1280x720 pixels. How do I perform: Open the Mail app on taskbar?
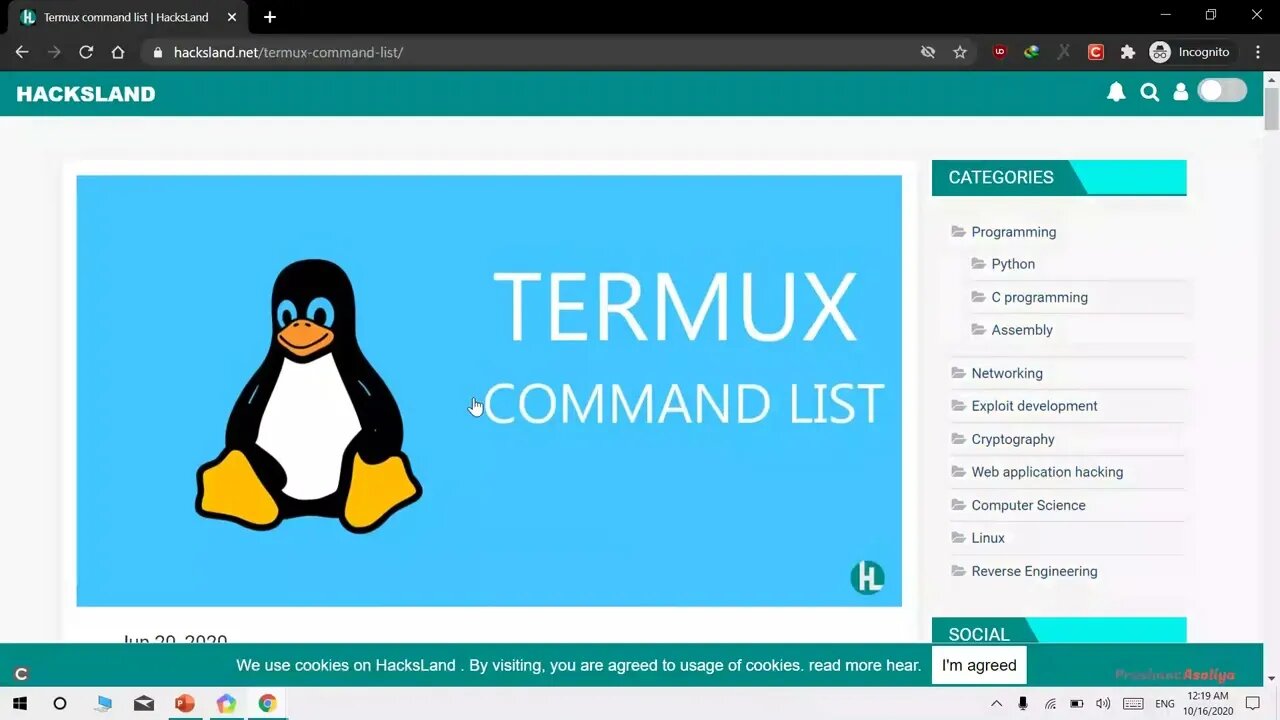[144, 703]
